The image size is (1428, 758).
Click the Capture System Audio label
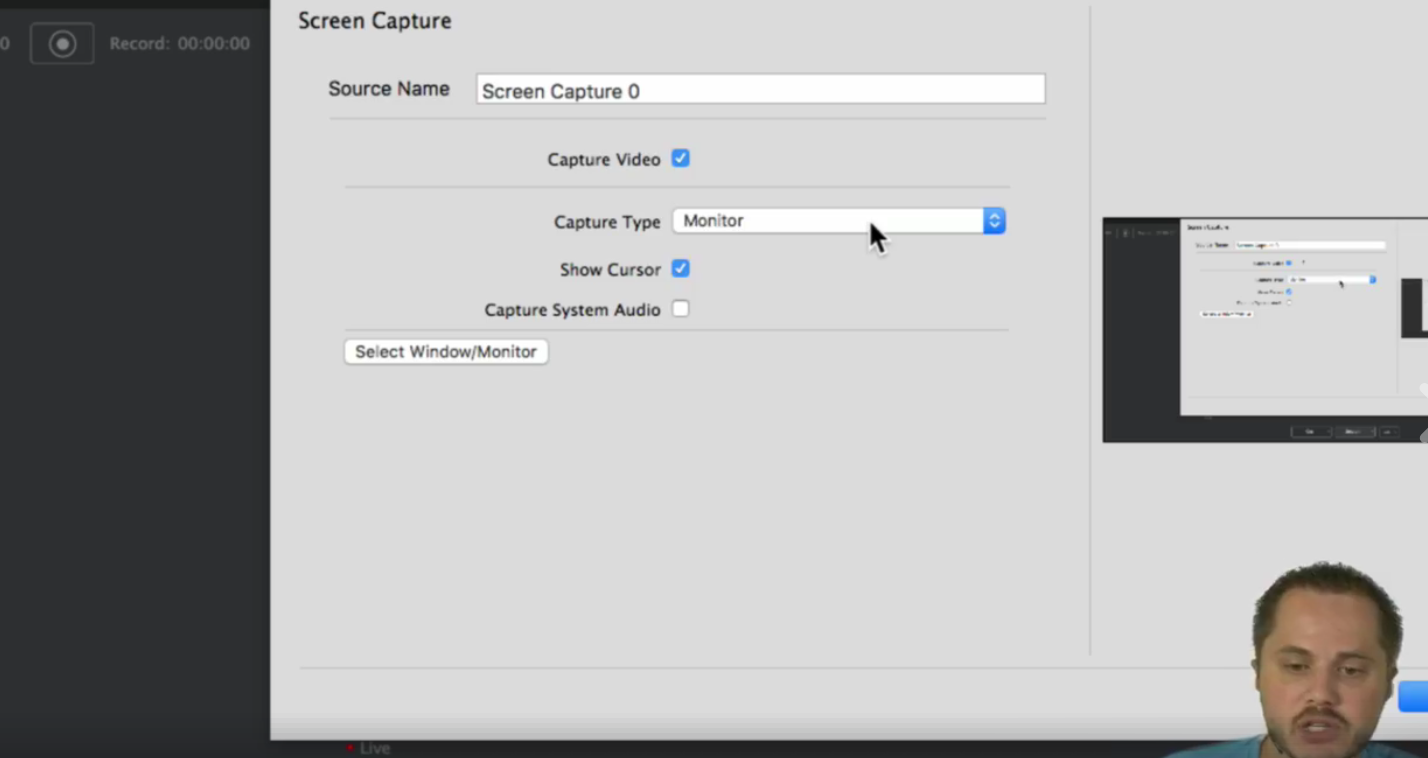pyautogui.click(x=572, y=310)
